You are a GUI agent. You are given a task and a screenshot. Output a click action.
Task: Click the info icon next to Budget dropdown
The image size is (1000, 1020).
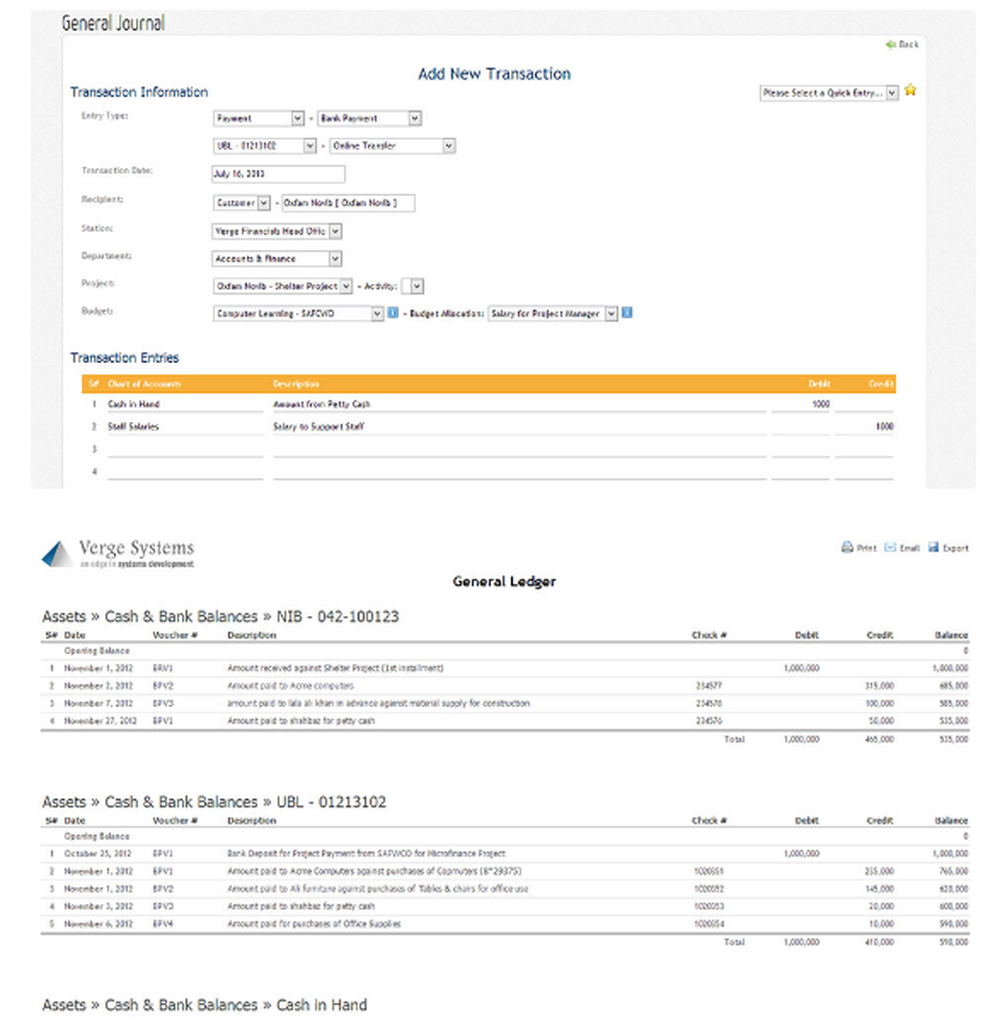coord(393,313)
